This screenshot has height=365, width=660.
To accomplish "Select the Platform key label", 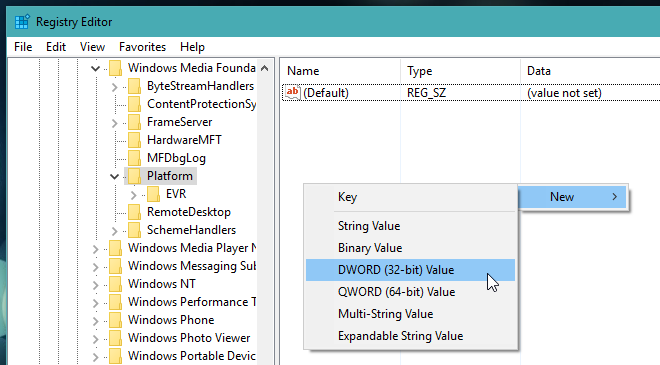I will coord(170,176).
